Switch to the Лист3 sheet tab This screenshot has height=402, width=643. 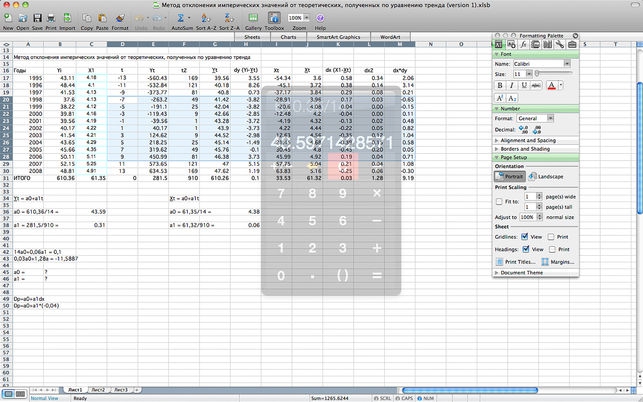tap(121, 390)
